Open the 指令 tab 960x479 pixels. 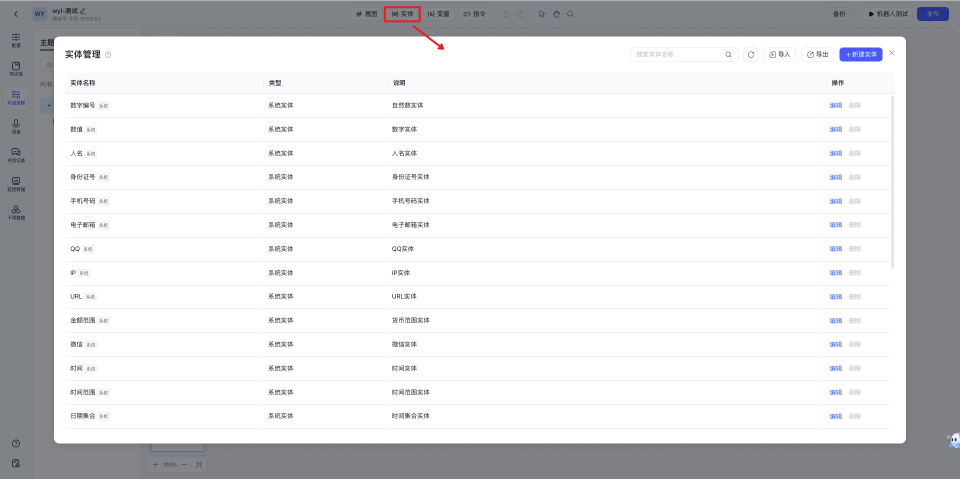(474, 14)
